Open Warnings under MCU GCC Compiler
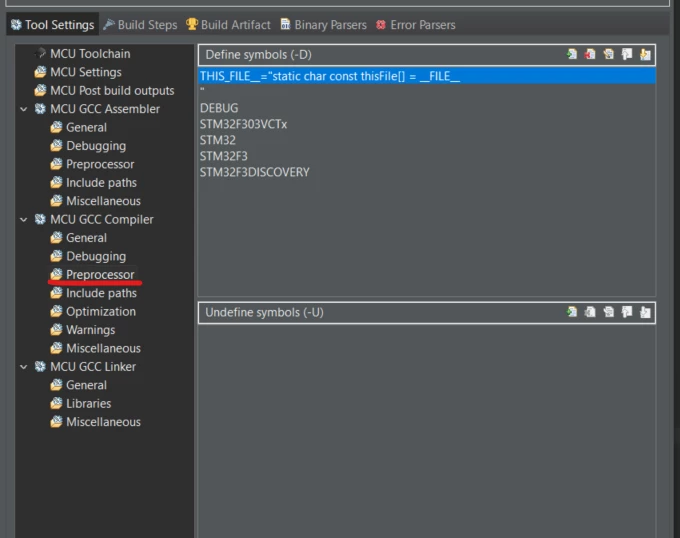The height and width of the screenshot is (538, 680). (x=90, y=330)
